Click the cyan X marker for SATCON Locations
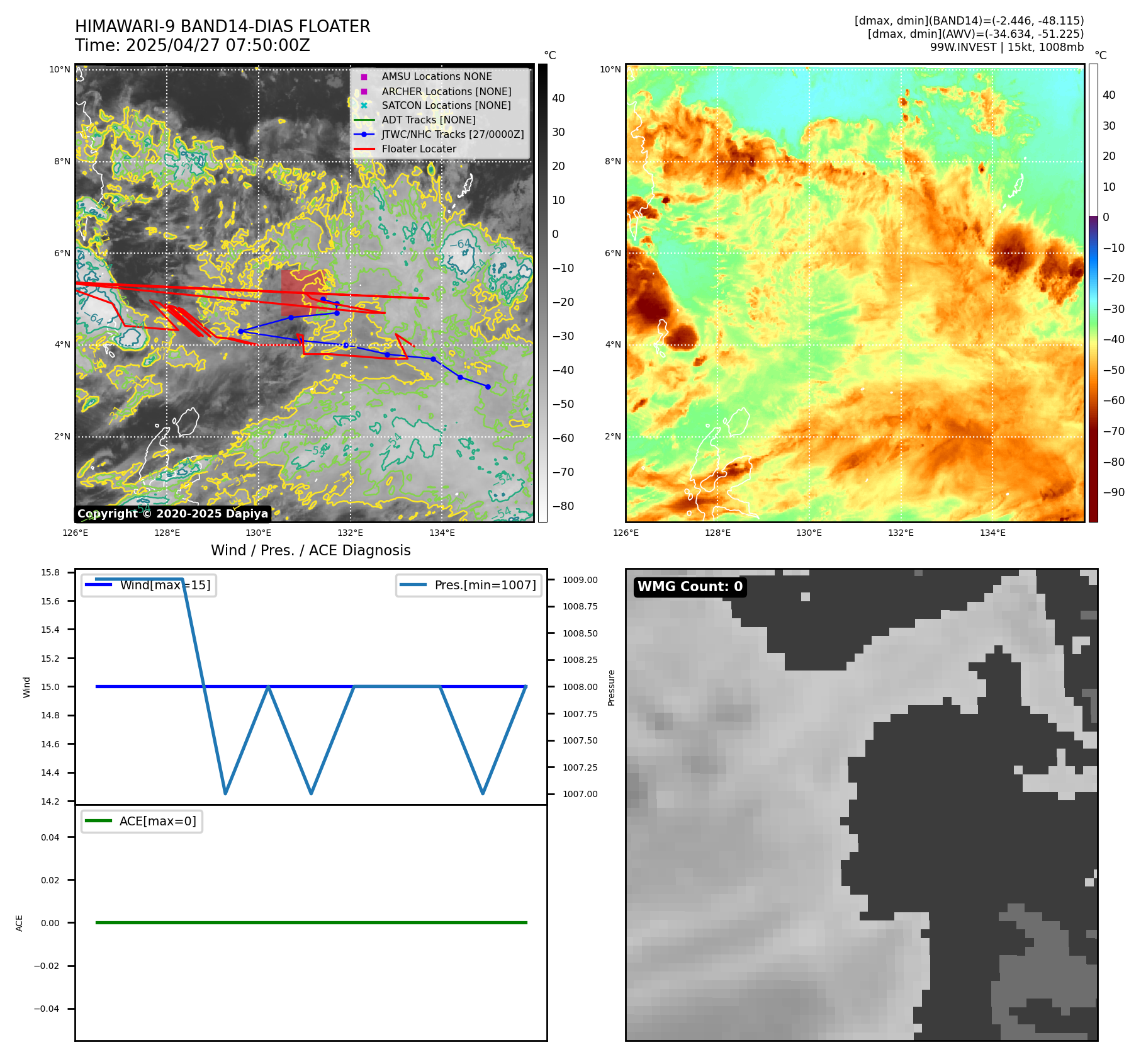Screen dimensions: 1141x1064 [x=364, y=106]
